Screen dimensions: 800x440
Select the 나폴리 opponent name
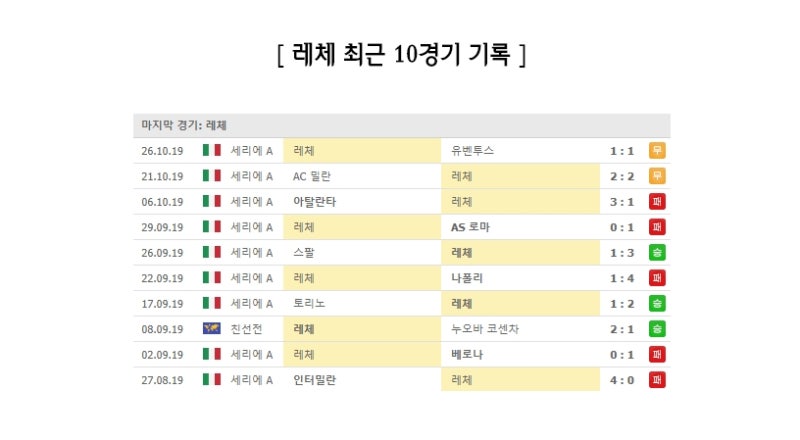coord(467,278)
